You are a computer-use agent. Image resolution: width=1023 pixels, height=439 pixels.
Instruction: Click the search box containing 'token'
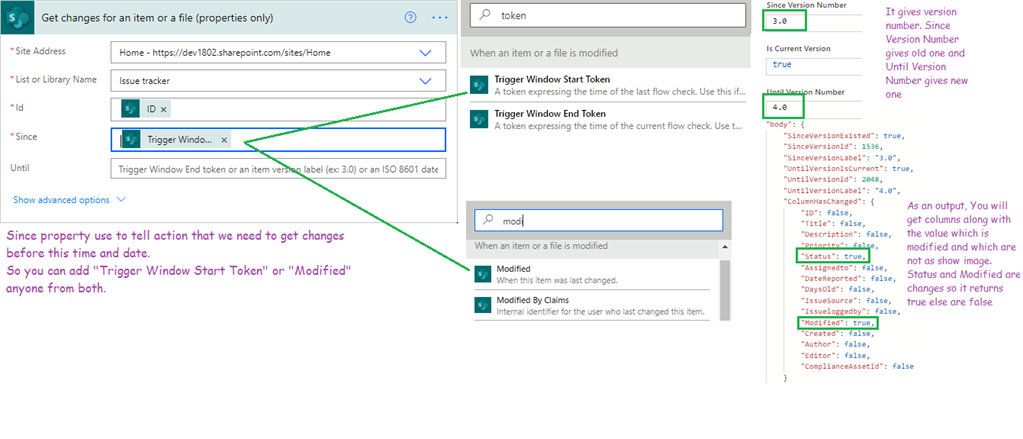tap(607, 16)
